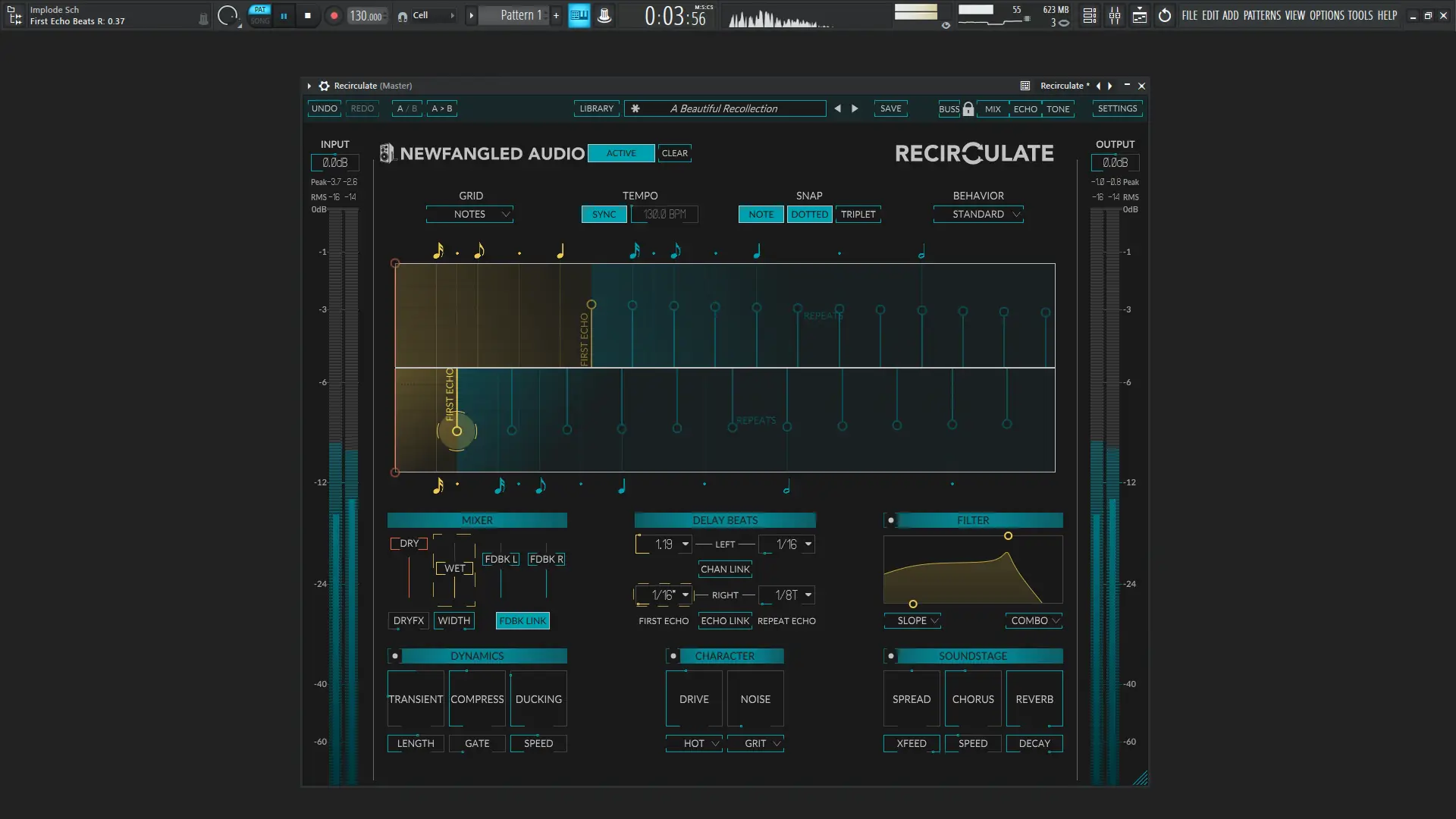Switch to the ECHO tab
This screenshot has width=1456, height=819.
[x=1025, y=109]
